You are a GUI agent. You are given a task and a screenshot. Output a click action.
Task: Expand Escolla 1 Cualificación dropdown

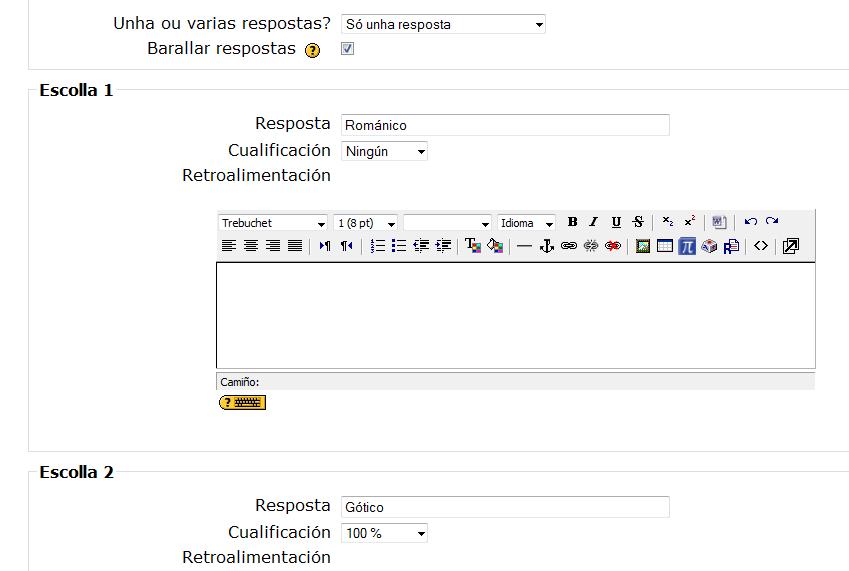(384, 152)
